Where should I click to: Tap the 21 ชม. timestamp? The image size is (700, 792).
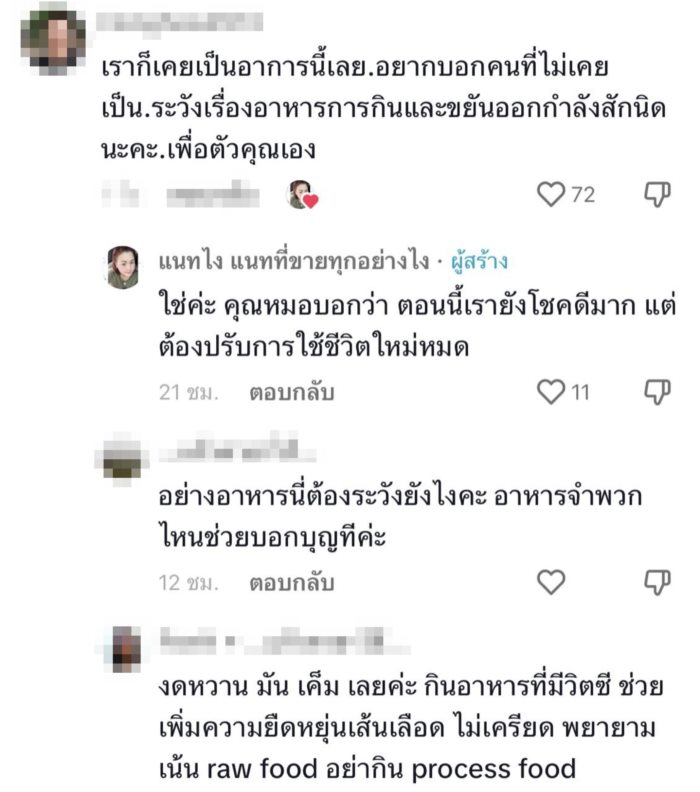[x=187, y=393]
